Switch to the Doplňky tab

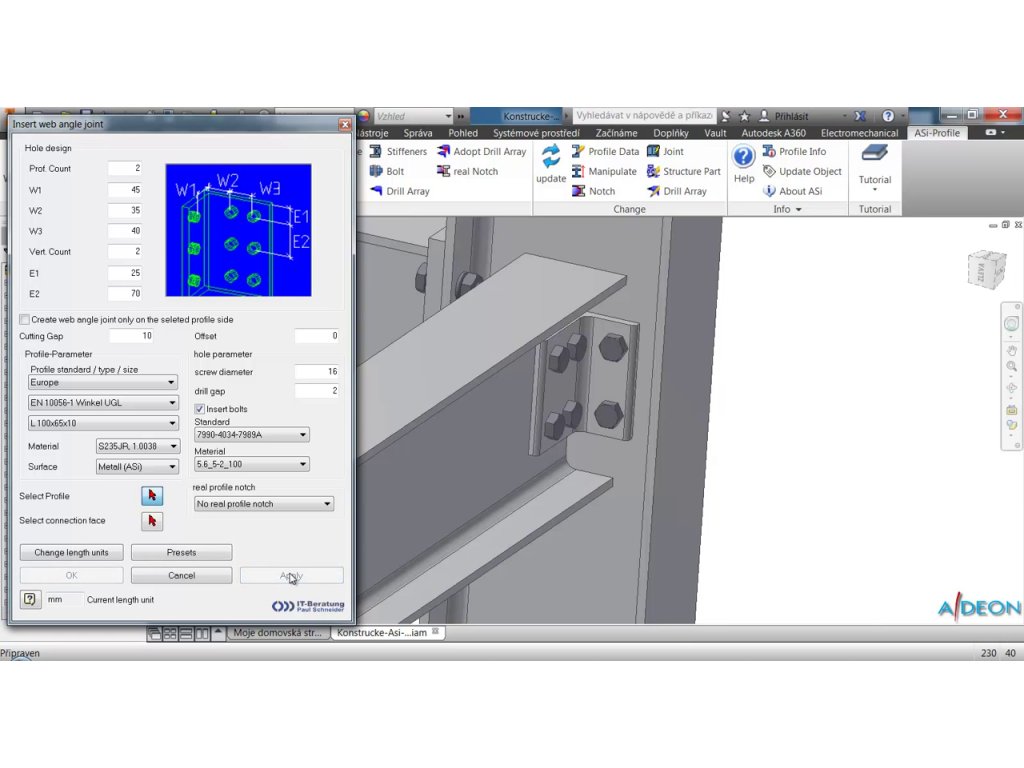click(x=671, y=133)
